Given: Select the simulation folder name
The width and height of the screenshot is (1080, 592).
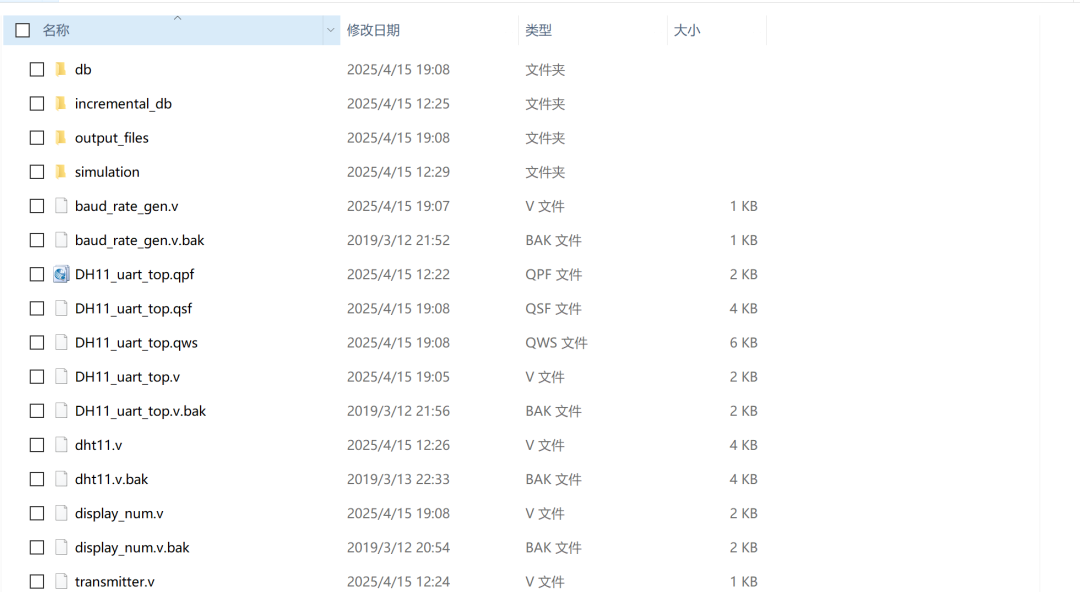Looking at the screenshot, I should (x=107, y=172).
